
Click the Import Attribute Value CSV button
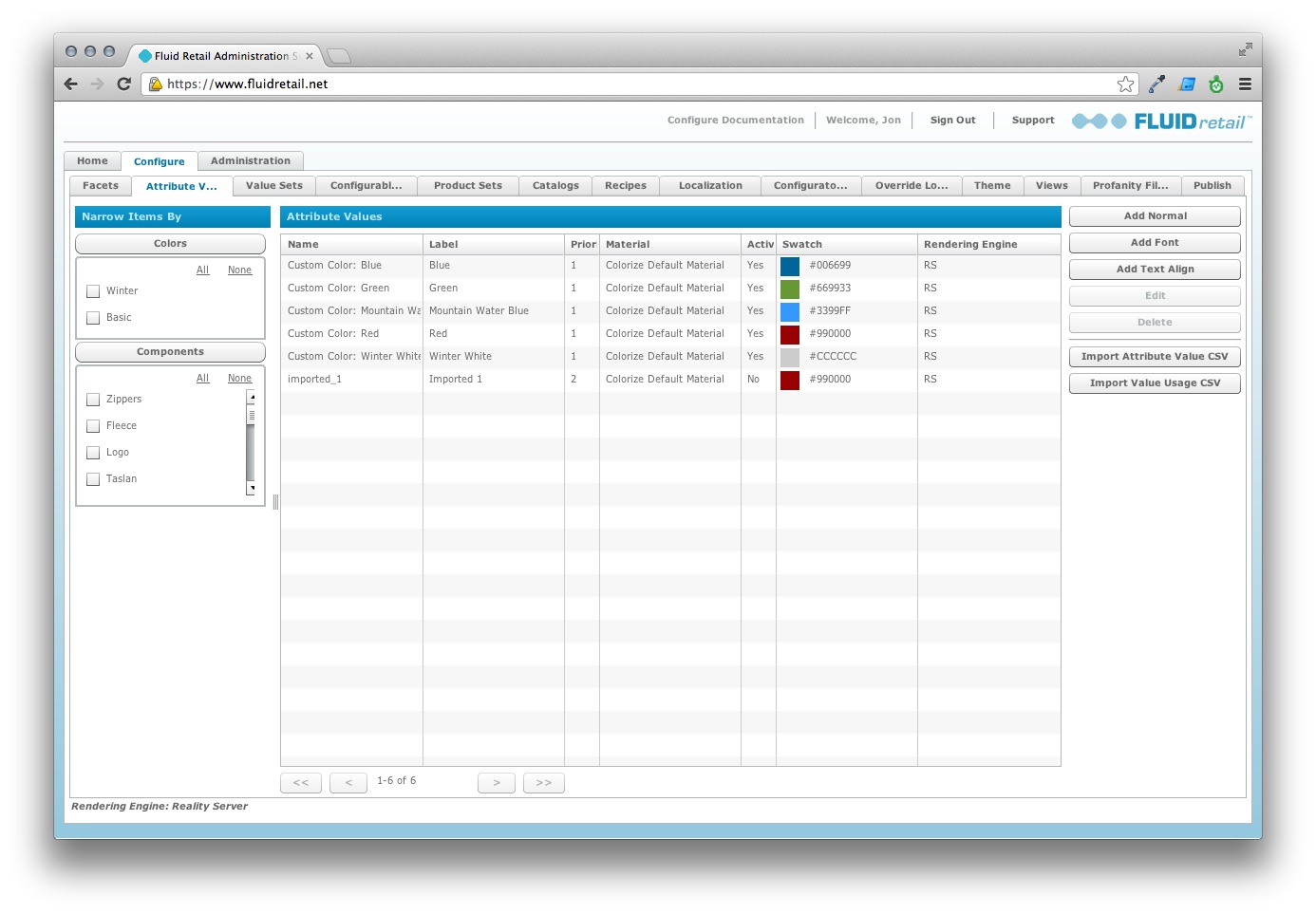(x=1154, y=356)
